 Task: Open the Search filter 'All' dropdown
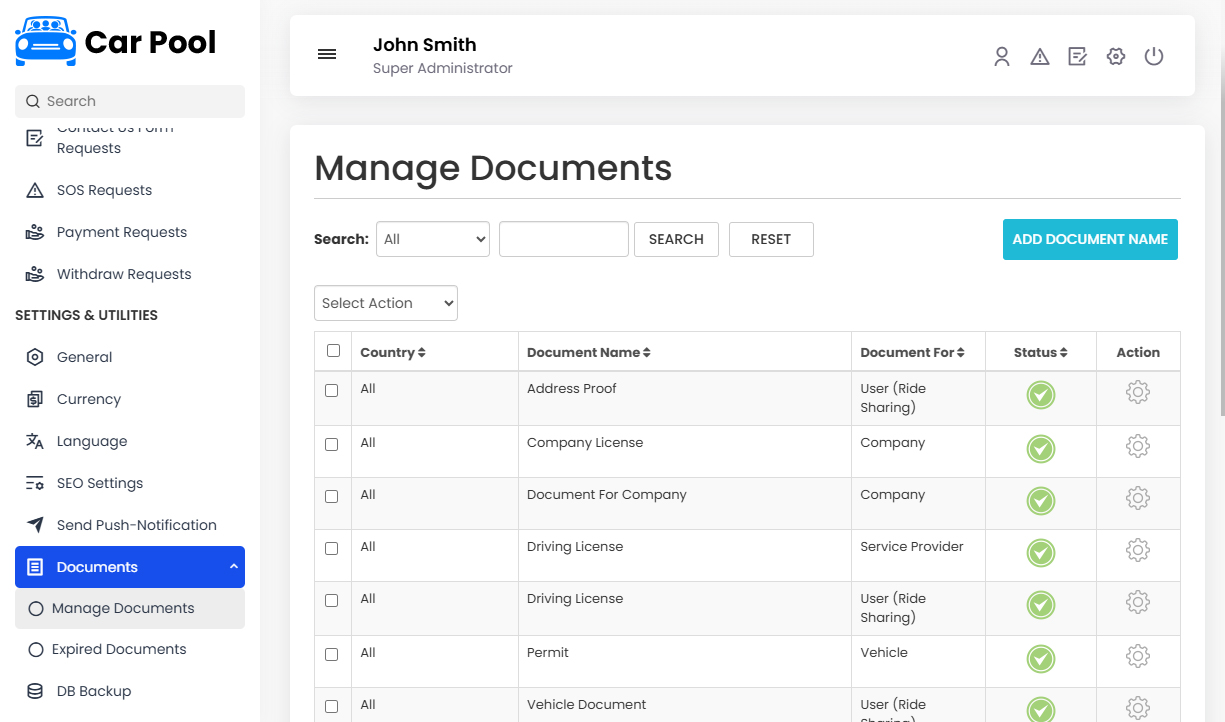pyautogui.click(x=433, y=239)
